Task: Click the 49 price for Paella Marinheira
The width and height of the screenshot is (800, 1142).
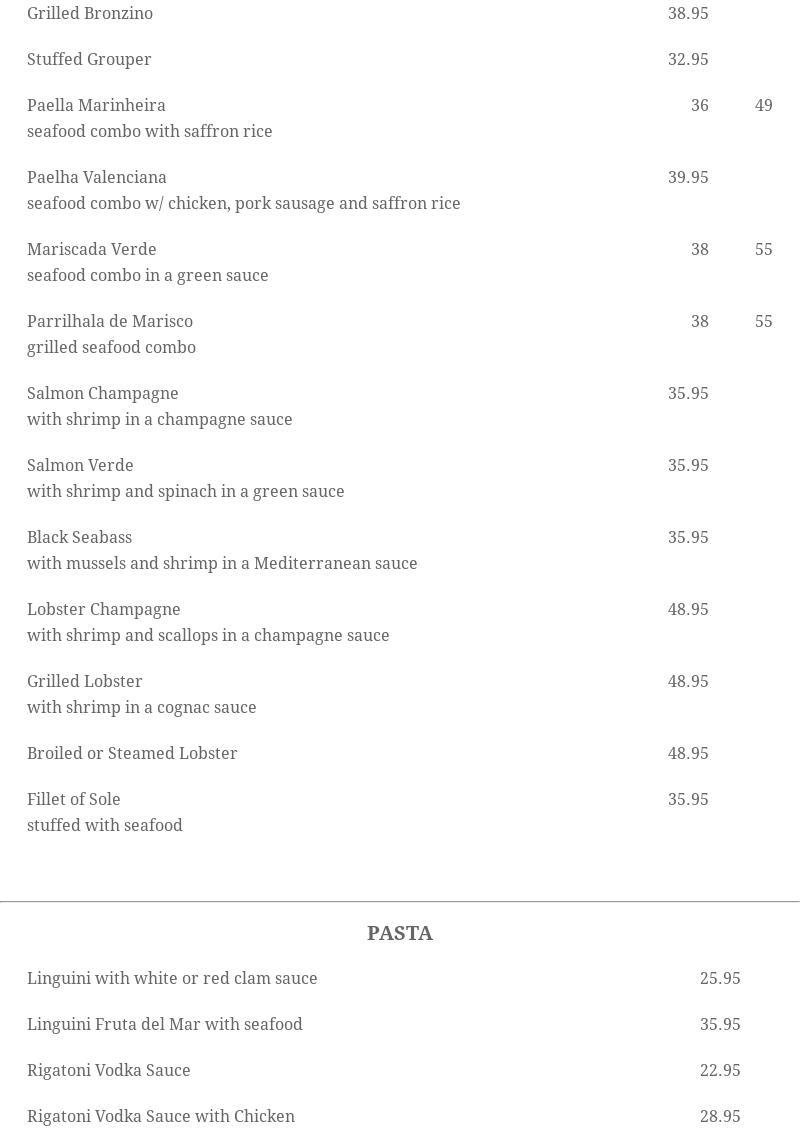Action: tap(763, 106)
